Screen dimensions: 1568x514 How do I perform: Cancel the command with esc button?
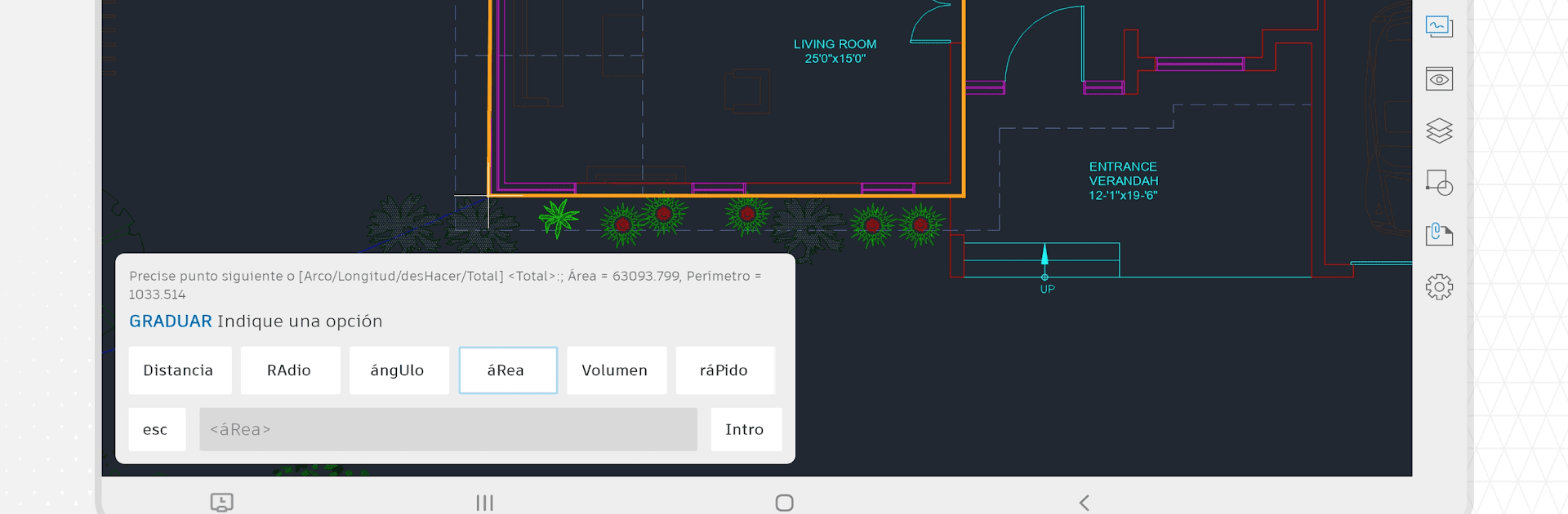pyautogui.click(x=157, y=429)
